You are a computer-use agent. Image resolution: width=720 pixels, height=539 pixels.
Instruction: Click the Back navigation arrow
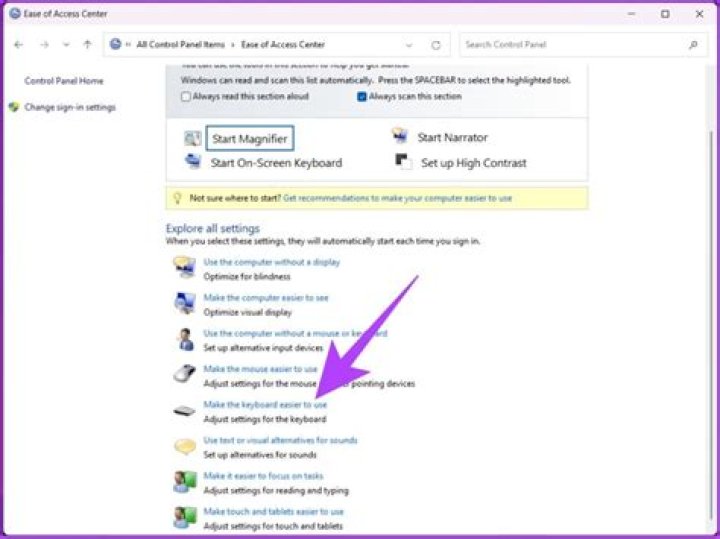(18, 45)
